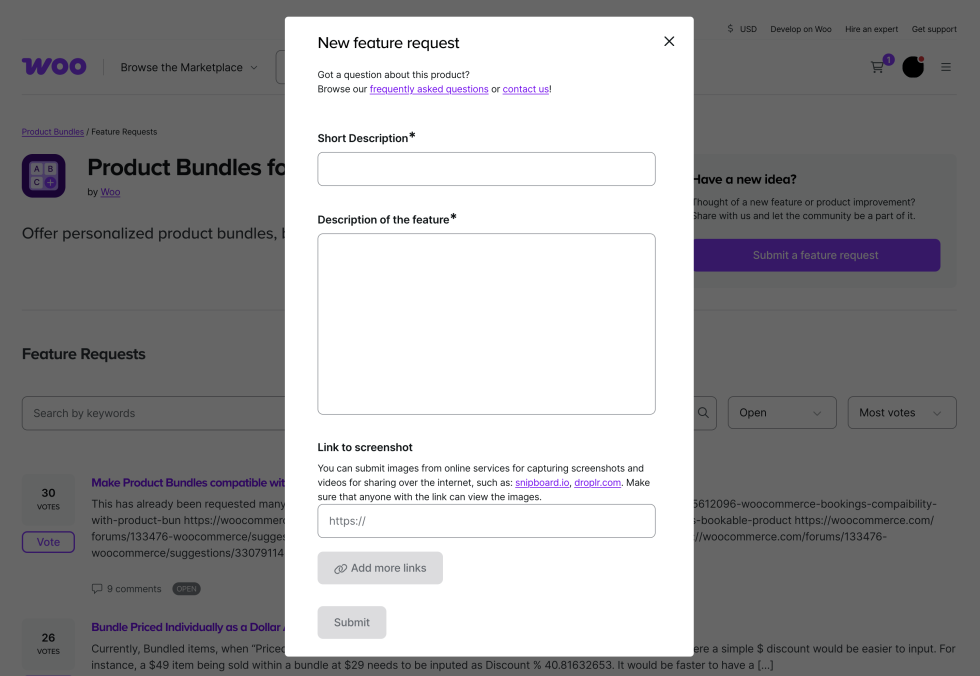Close the New feature request dialog
Screen dimensions: 980x676
669,41
